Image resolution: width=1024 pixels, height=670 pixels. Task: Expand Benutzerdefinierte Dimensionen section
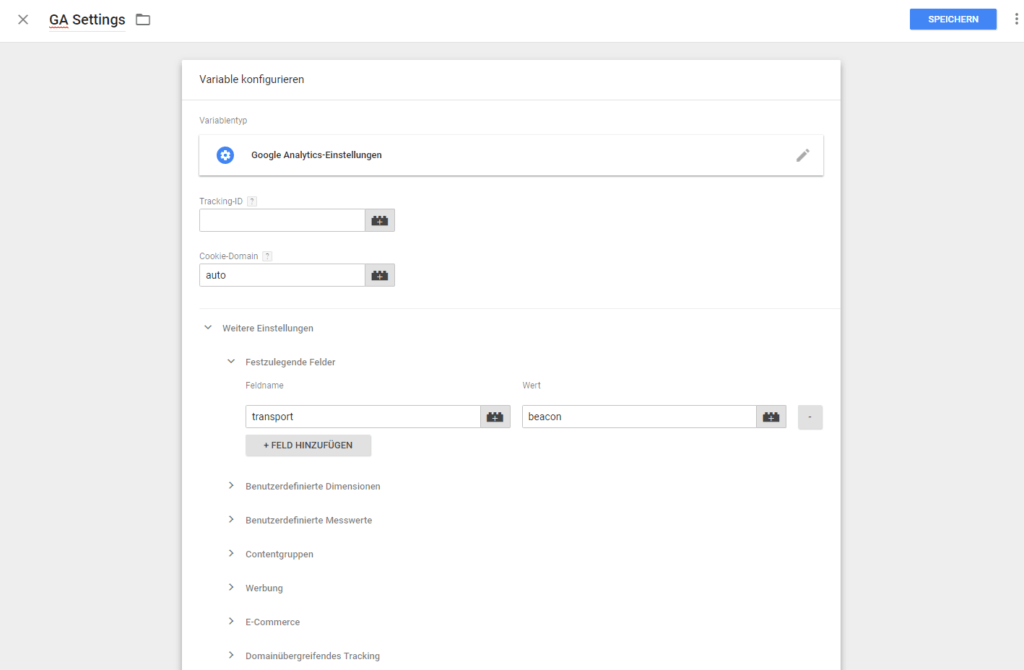pos(231,486)
